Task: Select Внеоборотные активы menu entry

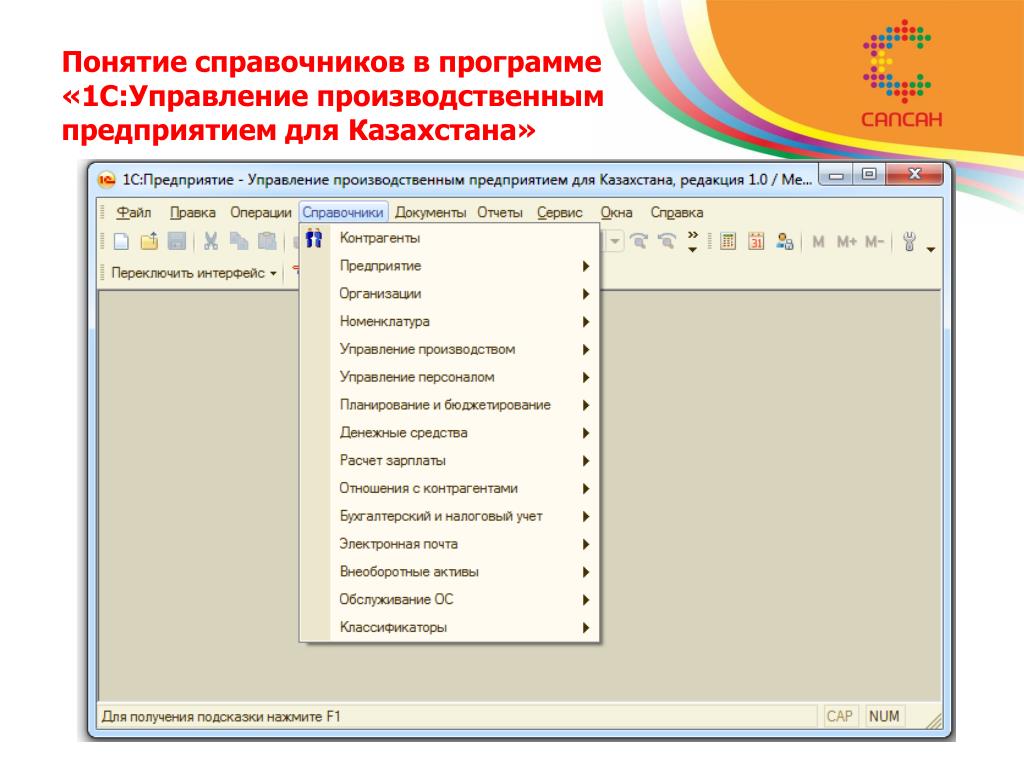Action: tap(449, 572)
